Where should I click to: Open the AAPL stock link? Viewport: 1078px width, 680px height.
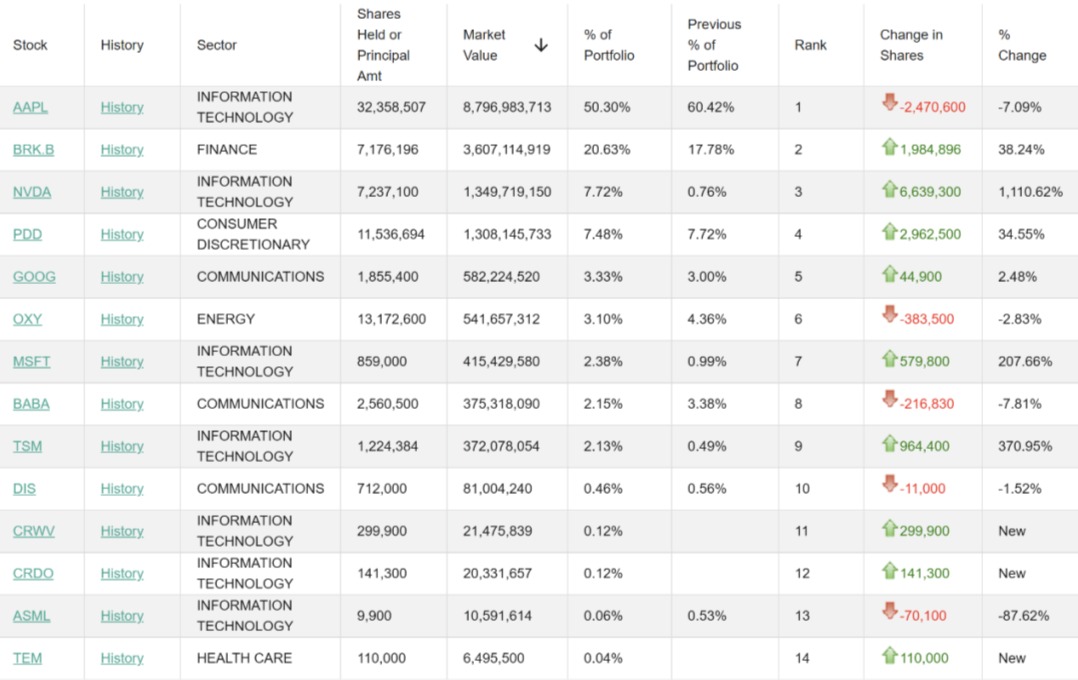click(30, 107)
